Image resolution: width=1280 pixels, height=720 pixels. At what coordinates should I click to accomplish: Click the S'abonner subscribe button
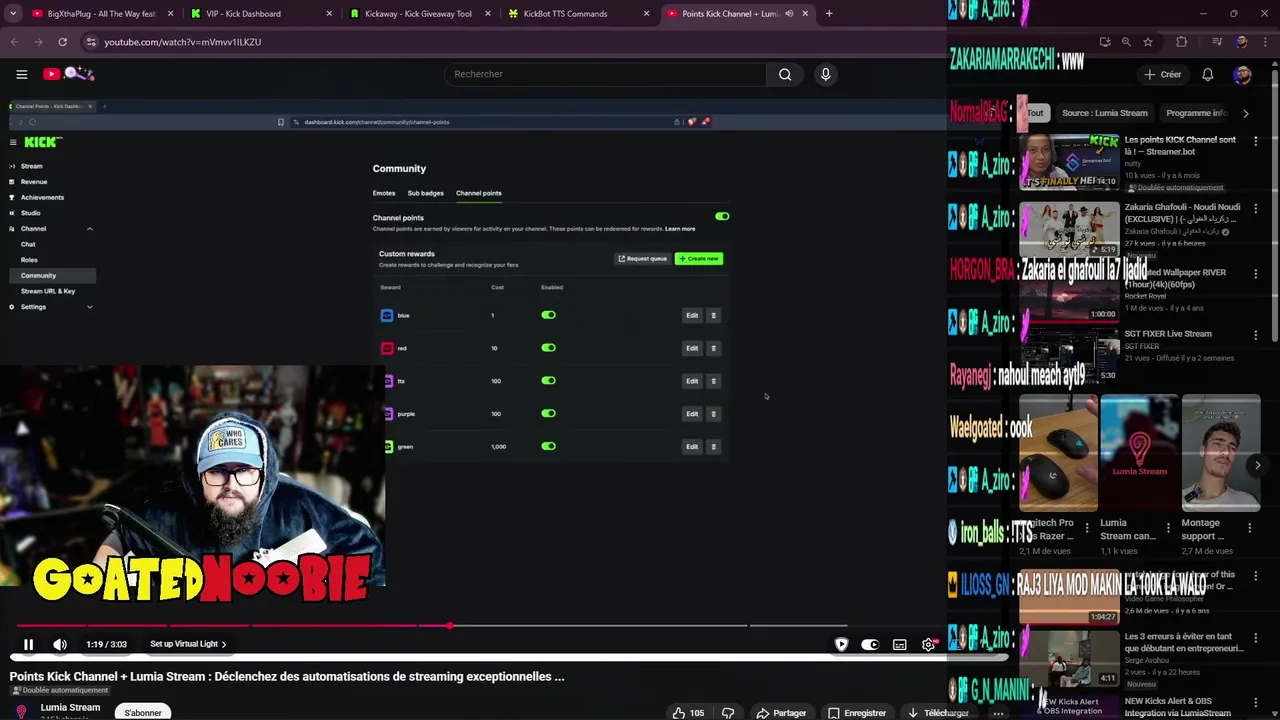coord(143,713)
